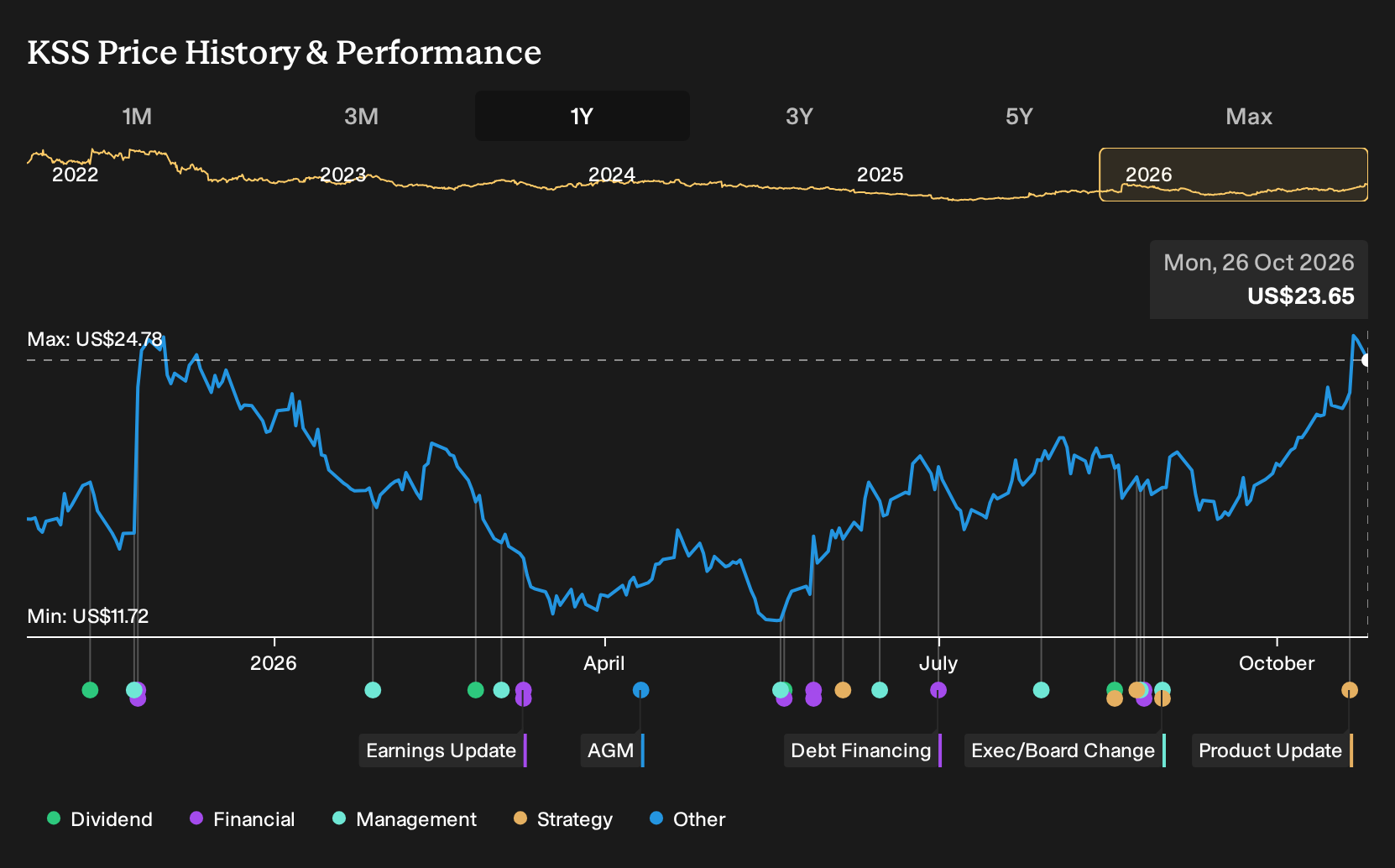The width and height of the screenshot is (1395, 868).
Task: Click the 2024 label in overview chart
Action: point(612,175)
